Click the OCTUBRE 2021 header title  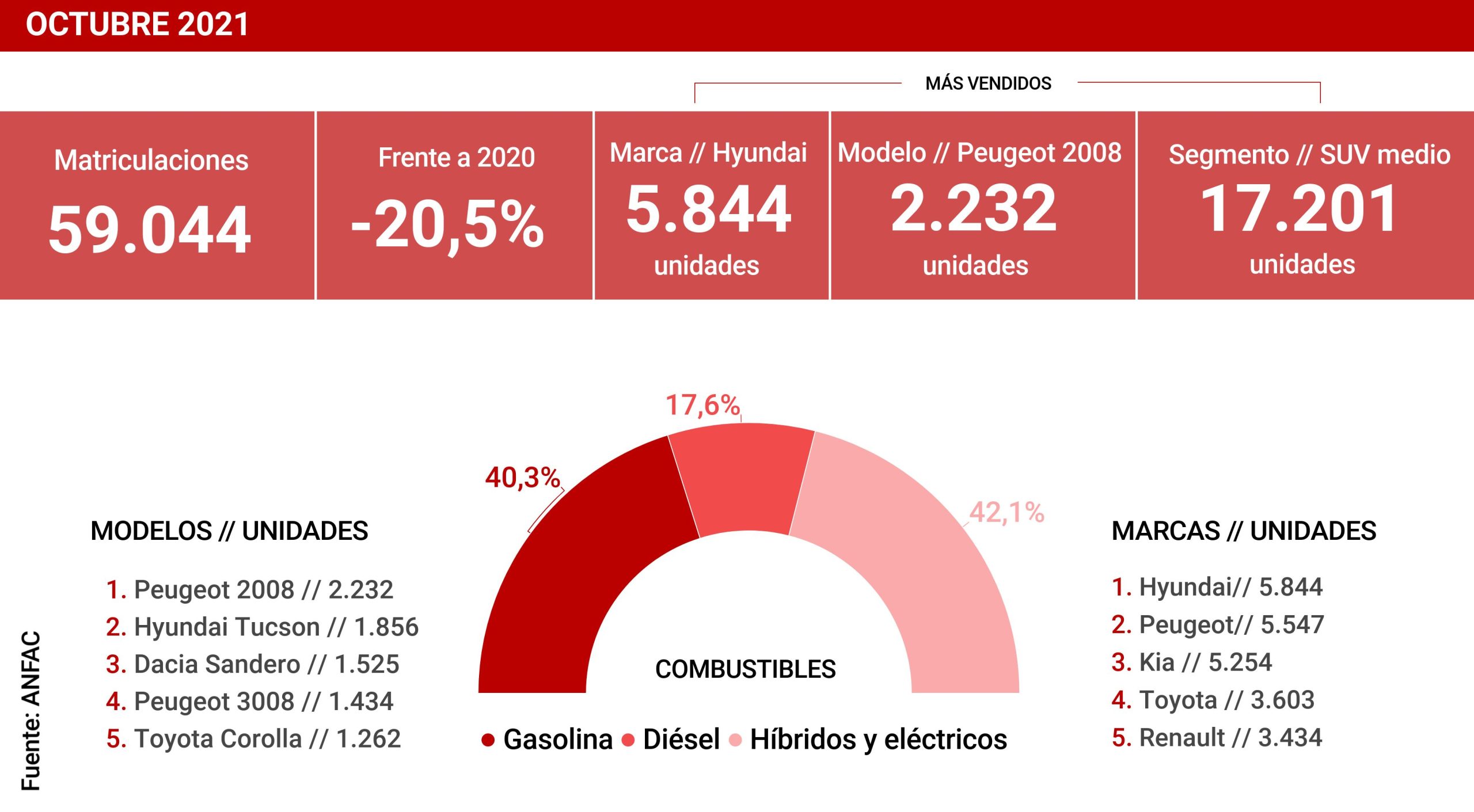tap(137, 25)
